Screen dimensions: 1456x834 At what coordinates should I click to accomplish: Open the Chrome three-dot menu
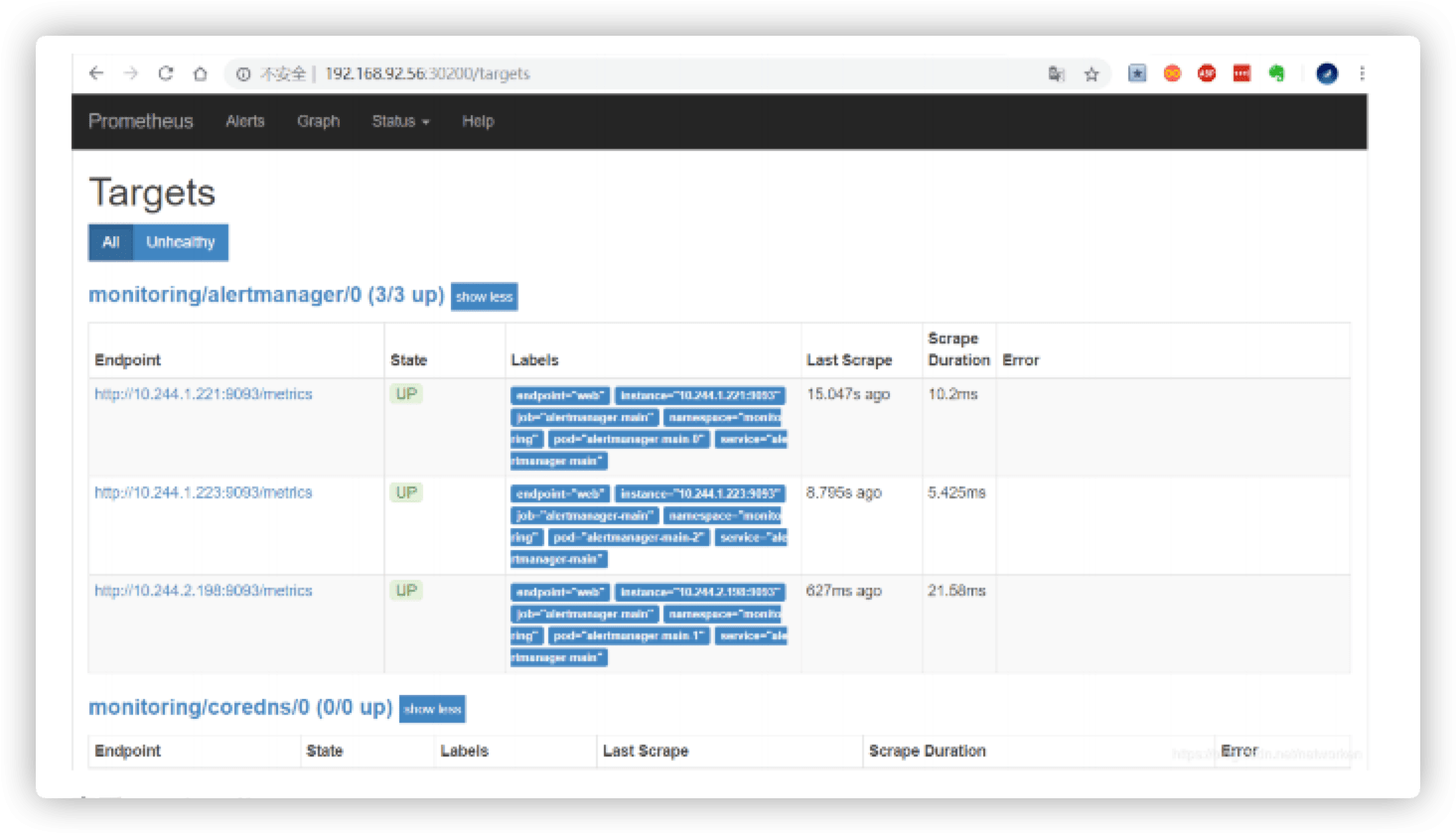coord(1362,73)
